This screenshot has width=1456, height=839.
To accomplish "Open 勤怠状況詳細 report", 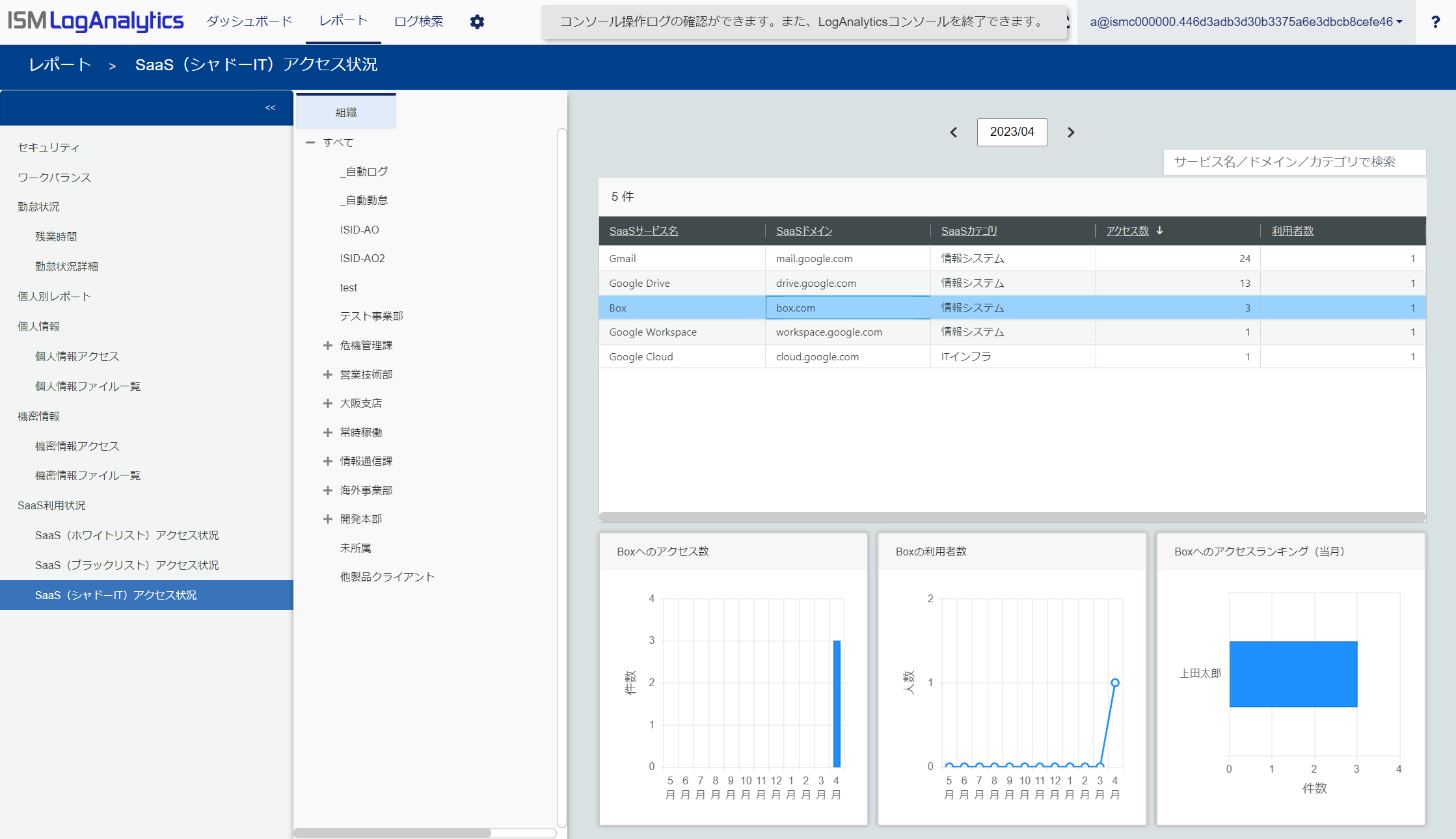I will pos(66,267).
